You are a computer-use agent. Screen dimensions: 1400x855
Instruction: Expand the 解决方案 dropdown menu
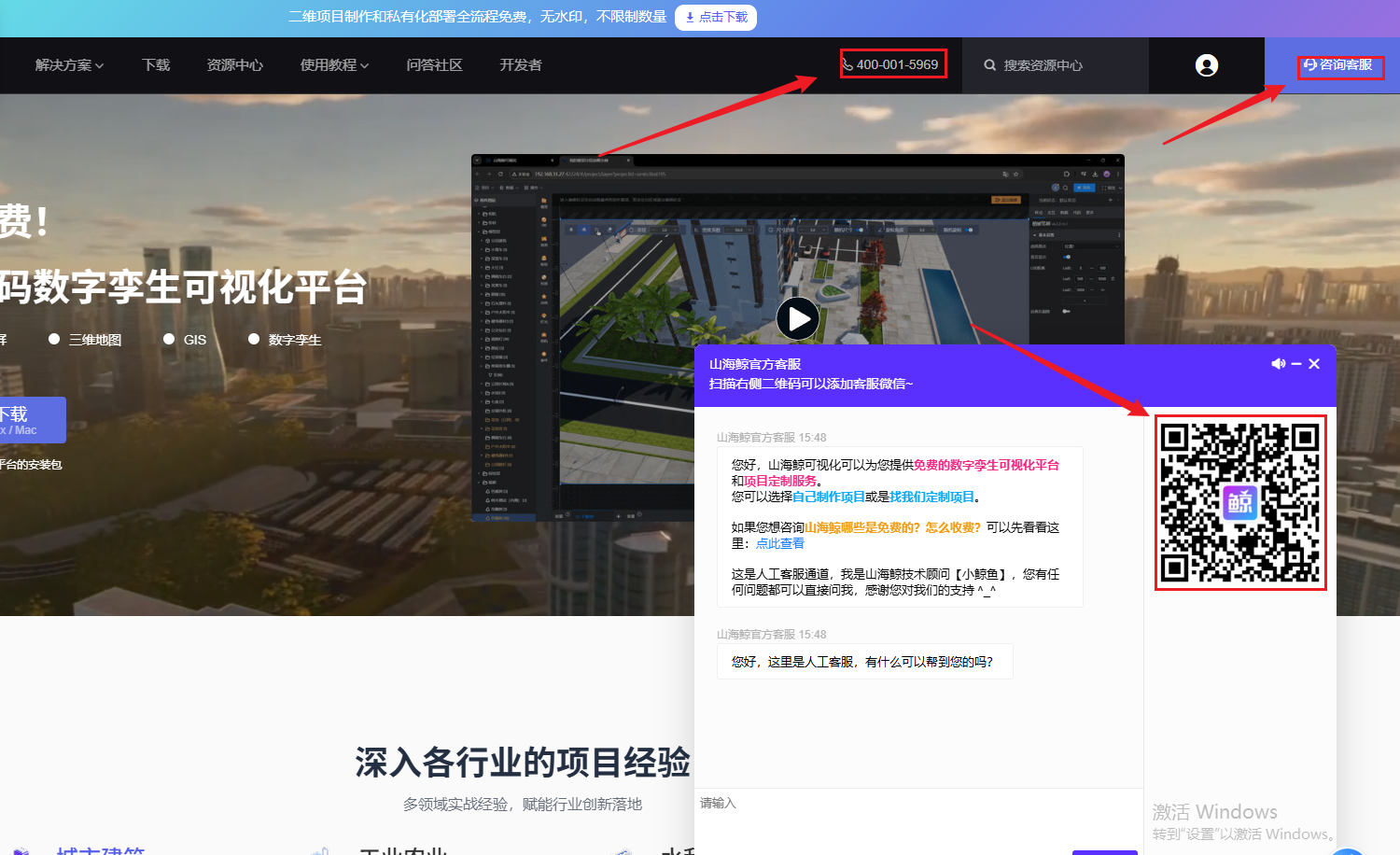coord(69,65)
